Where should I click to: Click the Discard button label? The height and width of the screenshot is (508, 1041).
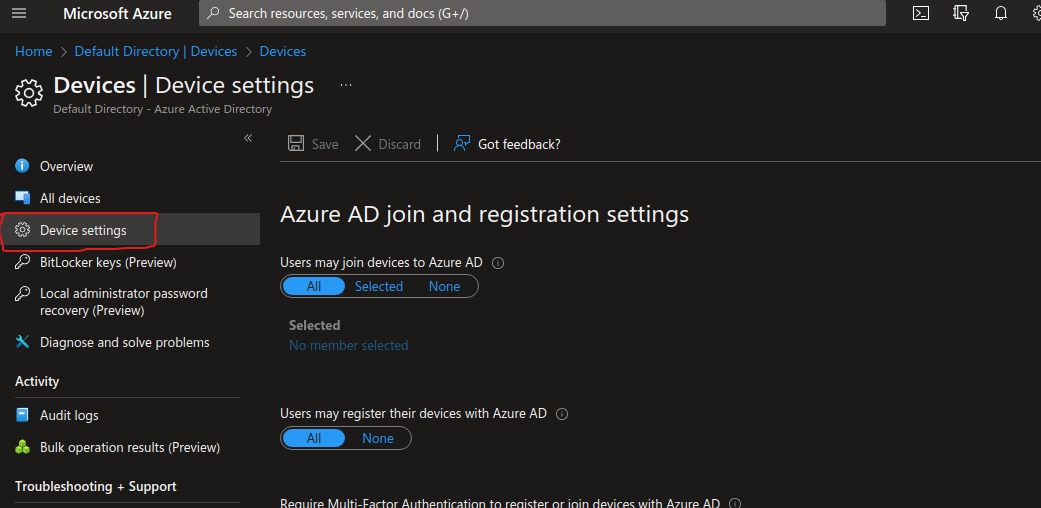click(400, 144)
